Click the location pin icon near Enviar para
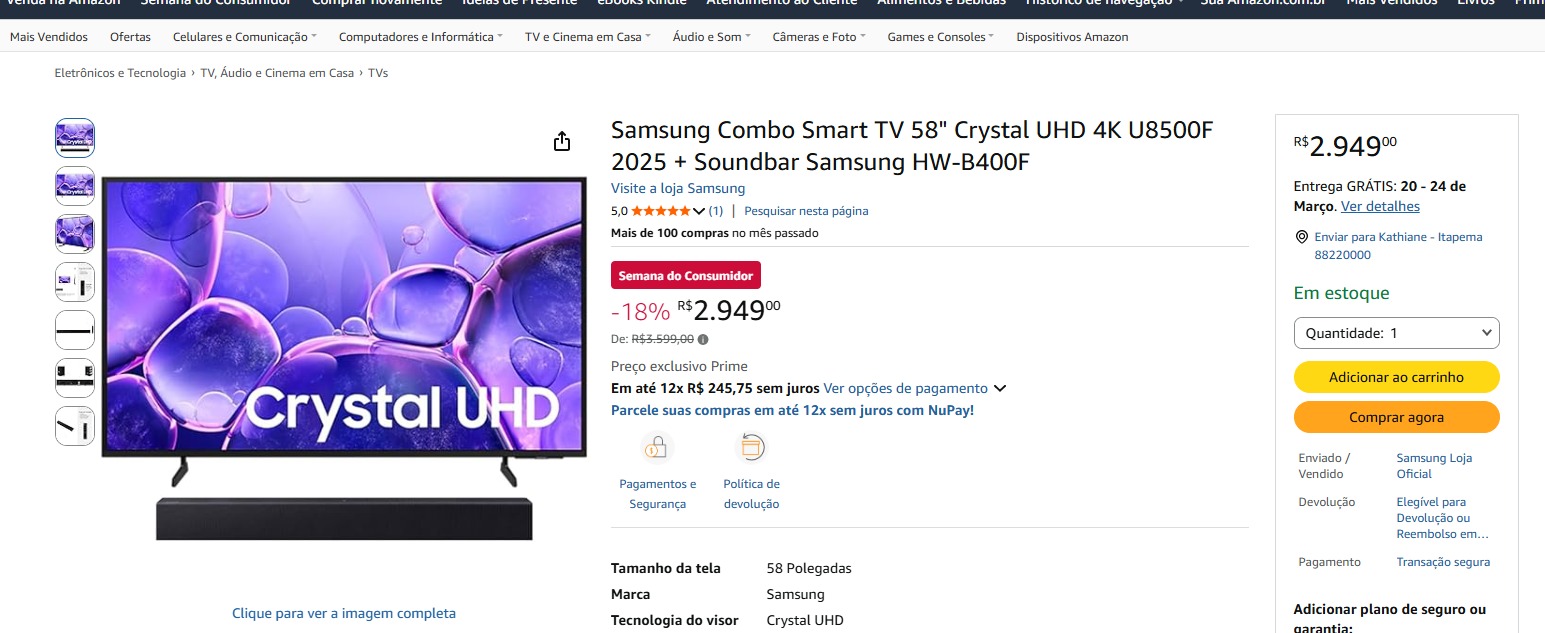This screenshot has width=1545, height=633. tap(1301, 237)
